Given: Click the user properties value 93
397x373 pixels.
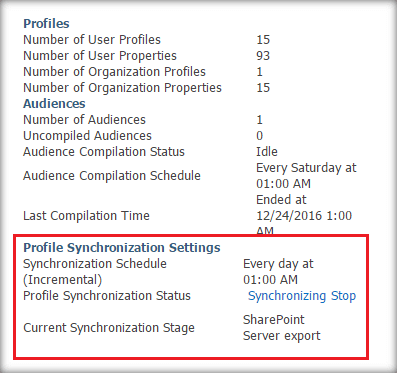Looking at the screenshot, I should coord(263,56).
